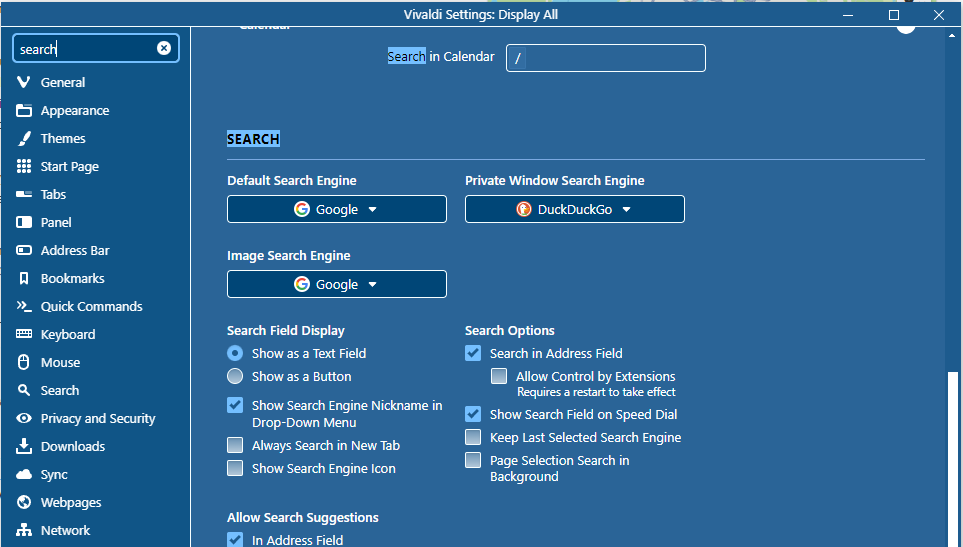Click the Sync cloud icon

tap(23, 474)
